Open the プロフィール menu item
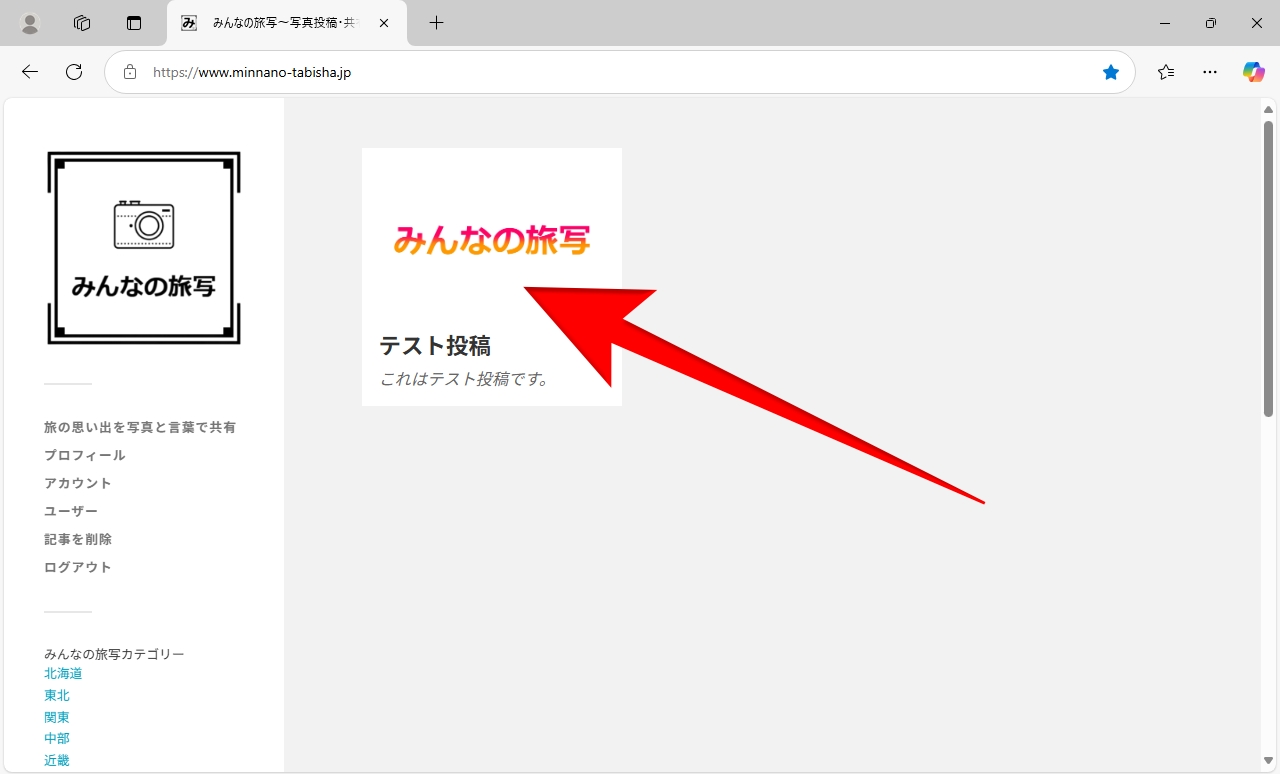Viewport: 1280px width, 774px height. tap(85, 455)
